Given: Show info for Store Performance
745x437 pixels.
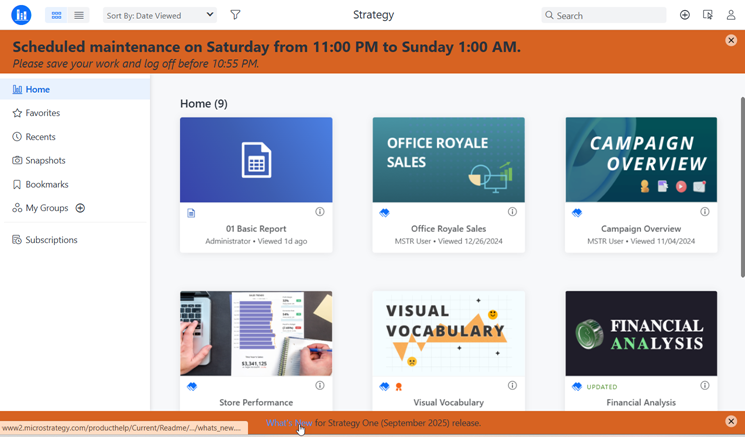Looking at the screenshot, I should pyautogui.click(x=320, y=386).
